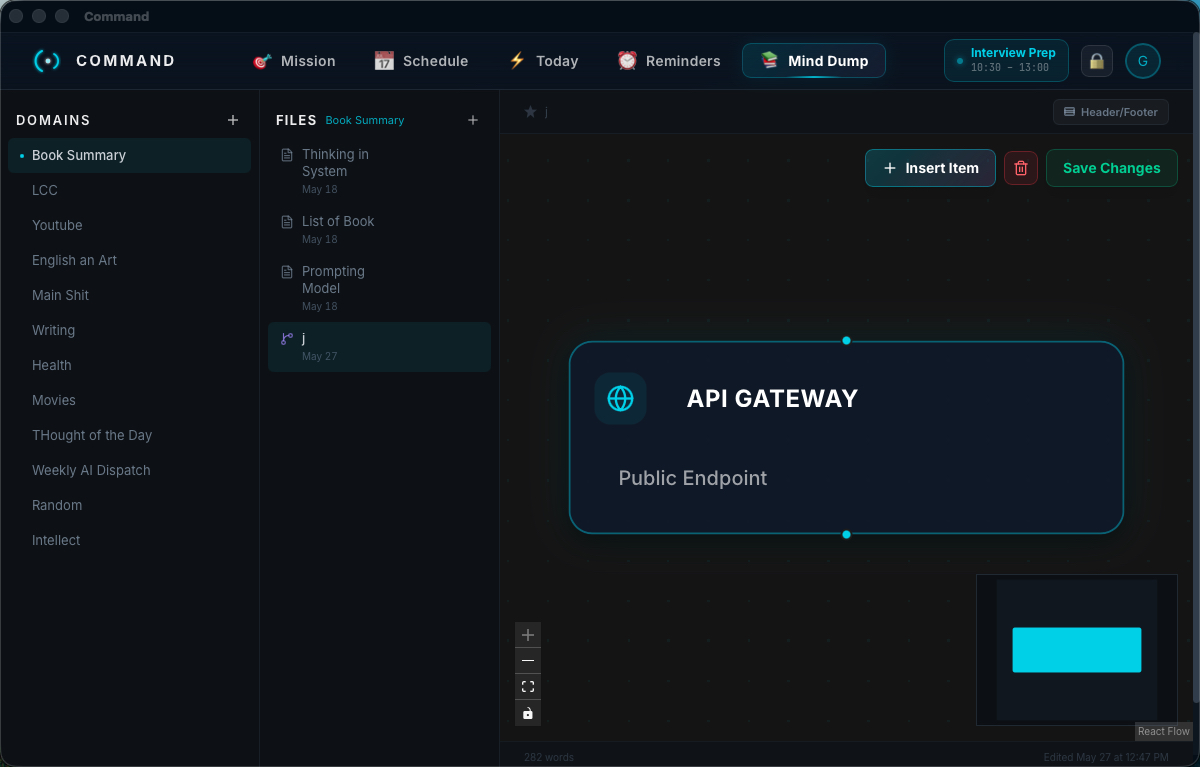The width and height of the screenshot is (1200, 767).
Task: Click the Public Endpoint text
Action: click(693, 478)
